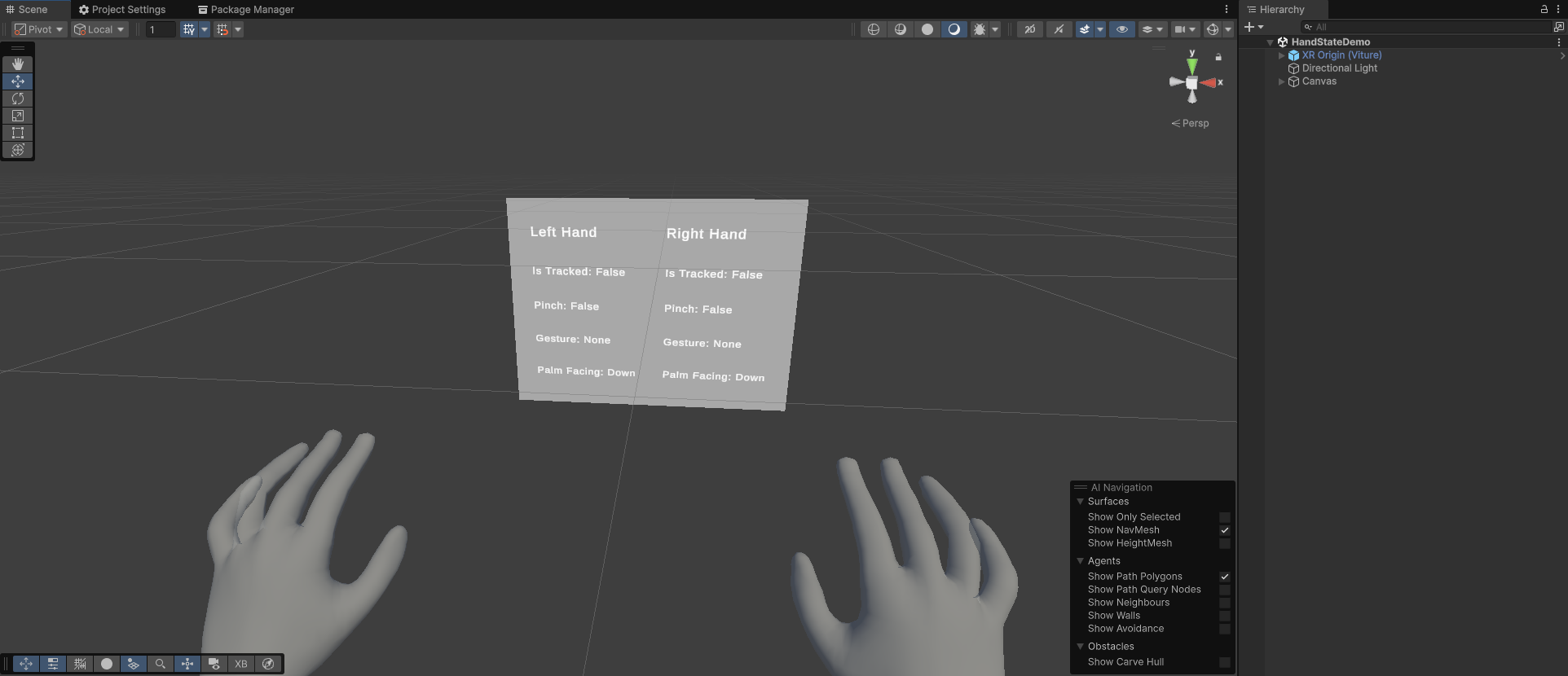Select the Rect tool
This screenshot has width=1568, height=676.
click(x=17, y=133)
